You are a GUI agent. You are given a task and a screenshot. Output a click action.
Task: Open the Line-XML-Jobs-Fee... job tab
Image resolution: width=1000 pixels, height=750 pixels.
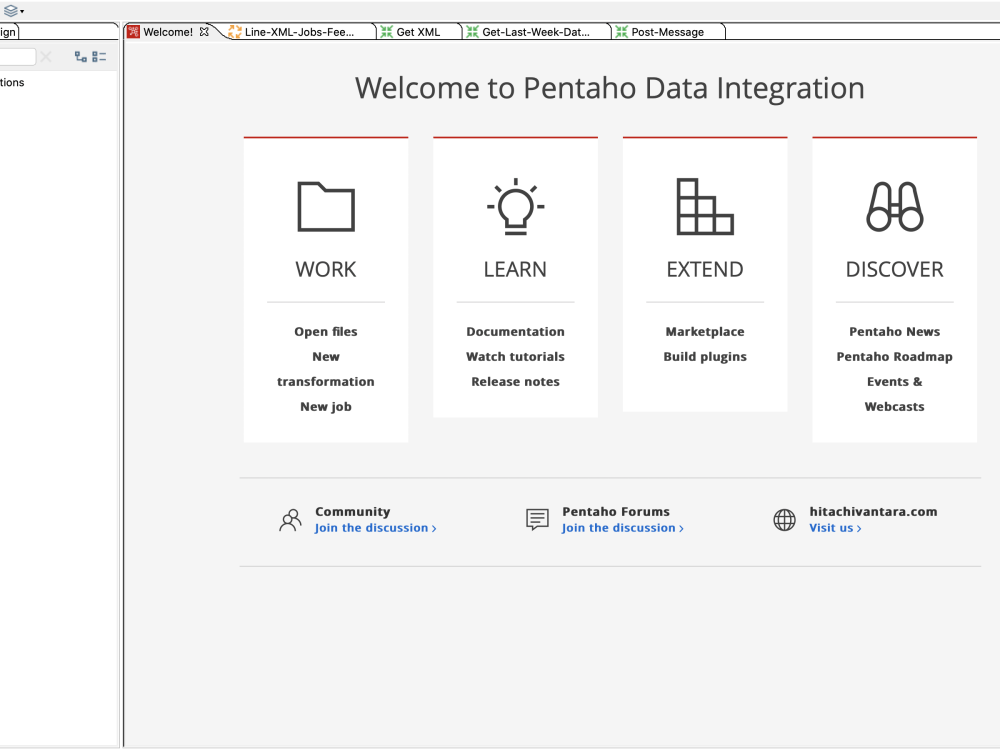tap(299, 32)
